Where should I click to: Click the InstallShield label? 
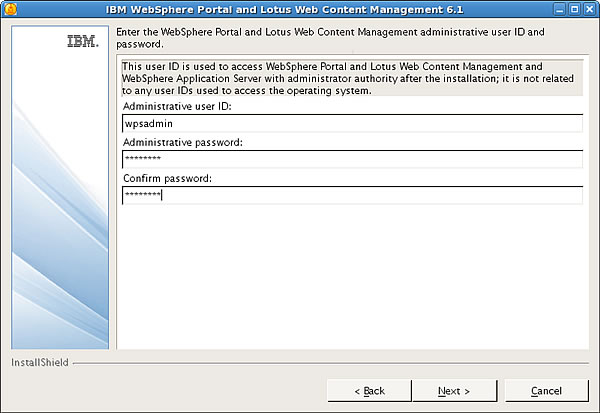point(40,362)
